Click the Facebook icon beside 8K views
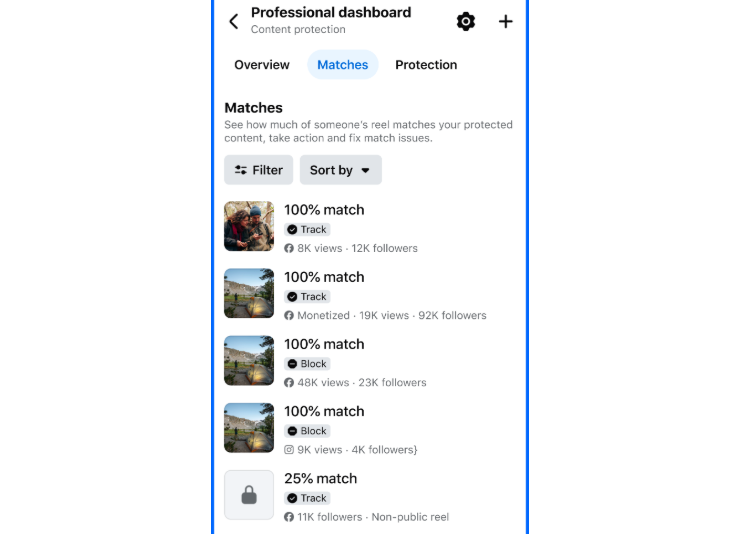The image size is (751, 534). pos(289,248)
